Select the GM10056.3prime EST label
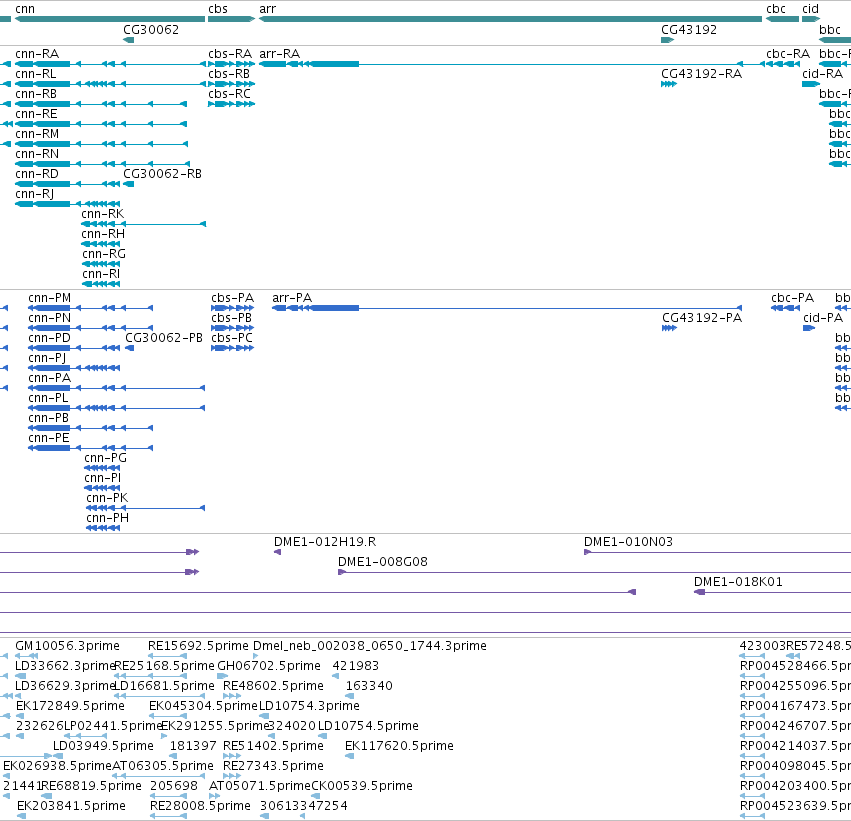851x821 pixels. 67,646
